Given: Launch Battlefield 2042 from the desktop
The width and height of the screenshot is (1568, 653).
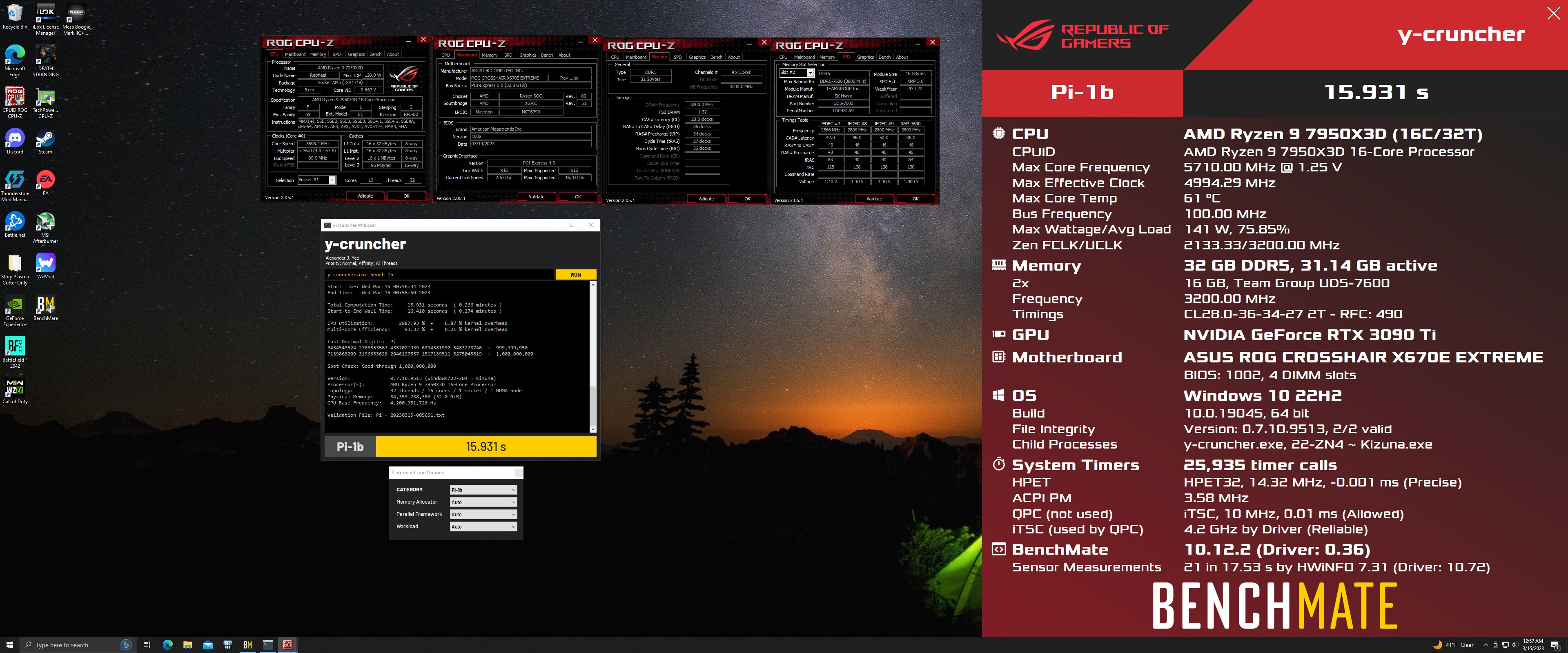Looking at the screenshot, I should (x=15, y=352).
